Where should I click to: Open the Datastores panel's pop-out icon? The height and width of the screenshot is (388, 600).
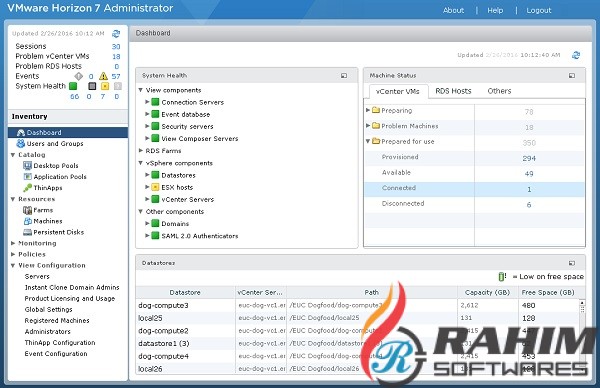click(572, 263)
